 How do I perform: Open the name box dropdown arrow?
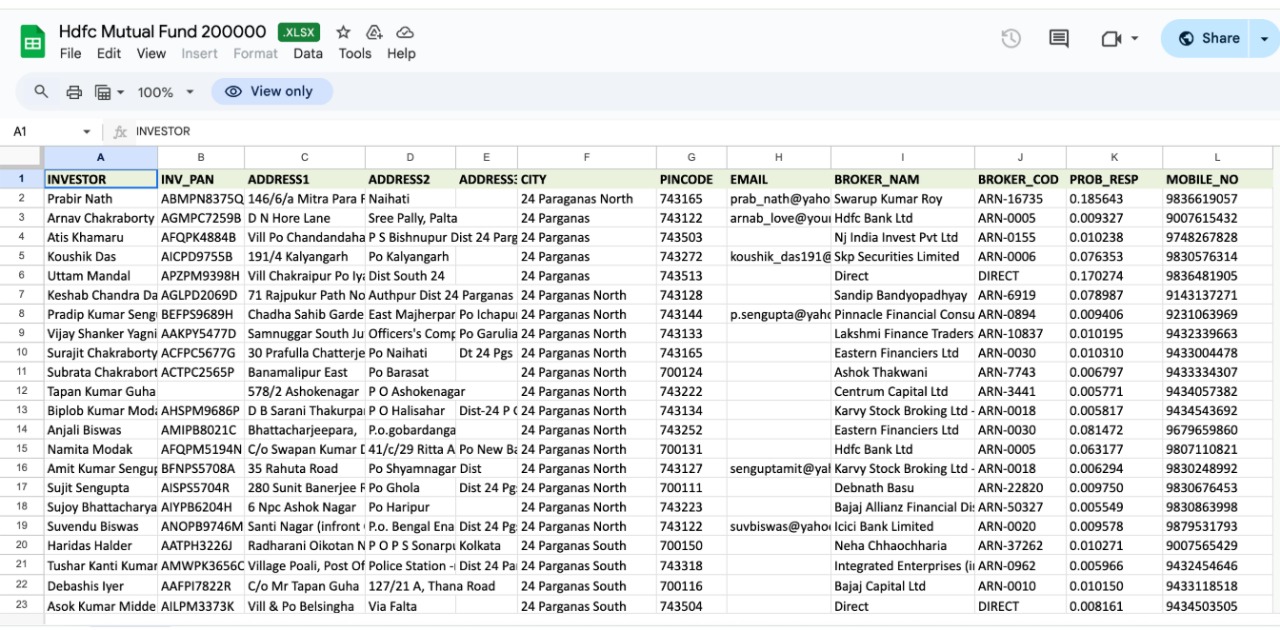click(86, 131)
